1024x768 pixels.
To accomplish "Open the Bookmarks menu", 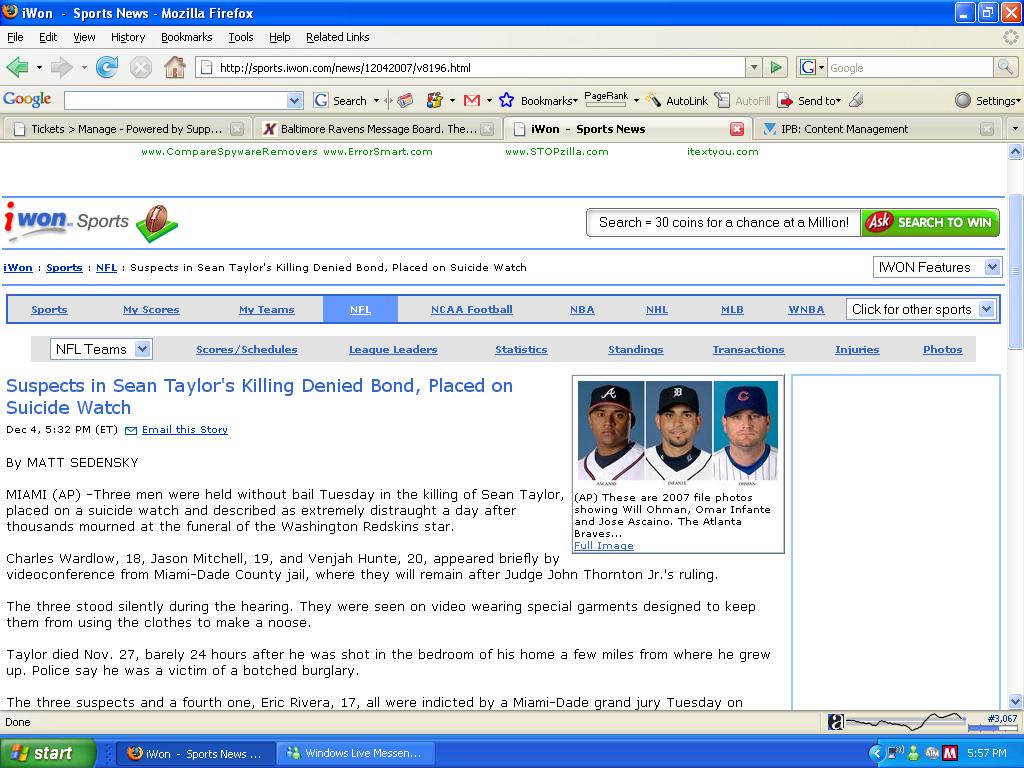I will [186, 37].
